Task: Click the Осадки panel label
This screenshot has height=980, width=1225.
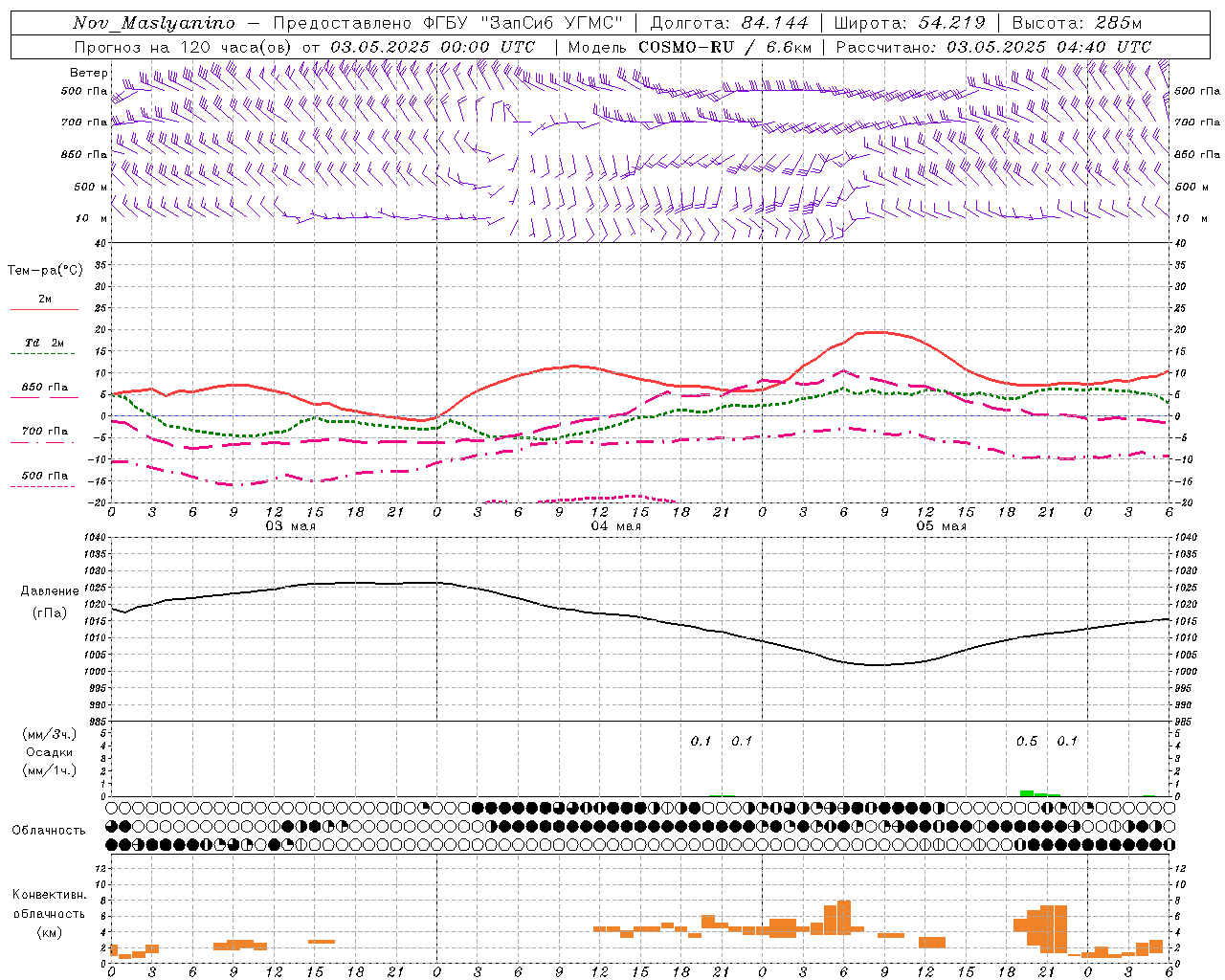Action: 50,752
